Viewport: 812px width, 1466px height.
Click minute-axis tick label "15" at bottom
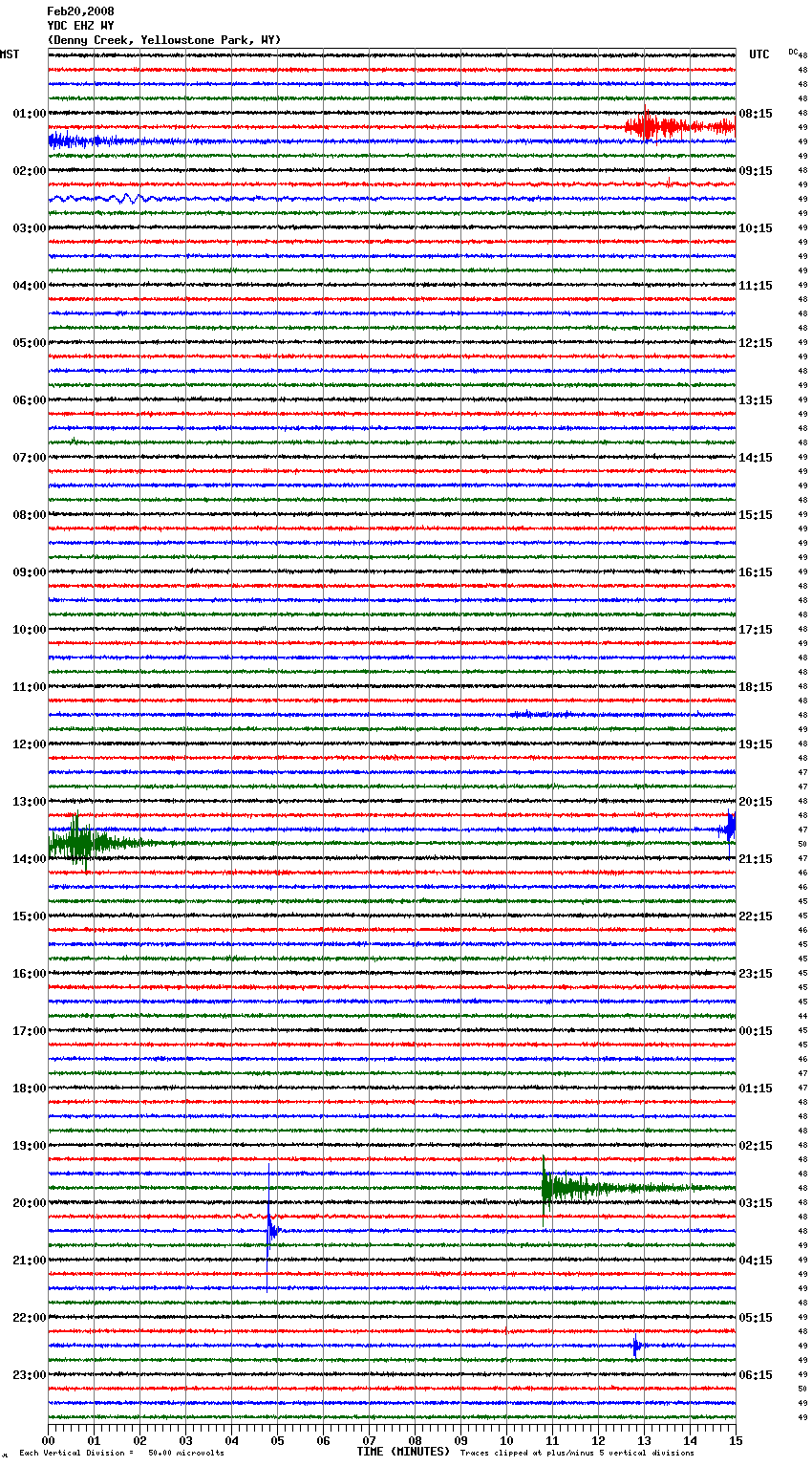click(x=736, y=1440)
